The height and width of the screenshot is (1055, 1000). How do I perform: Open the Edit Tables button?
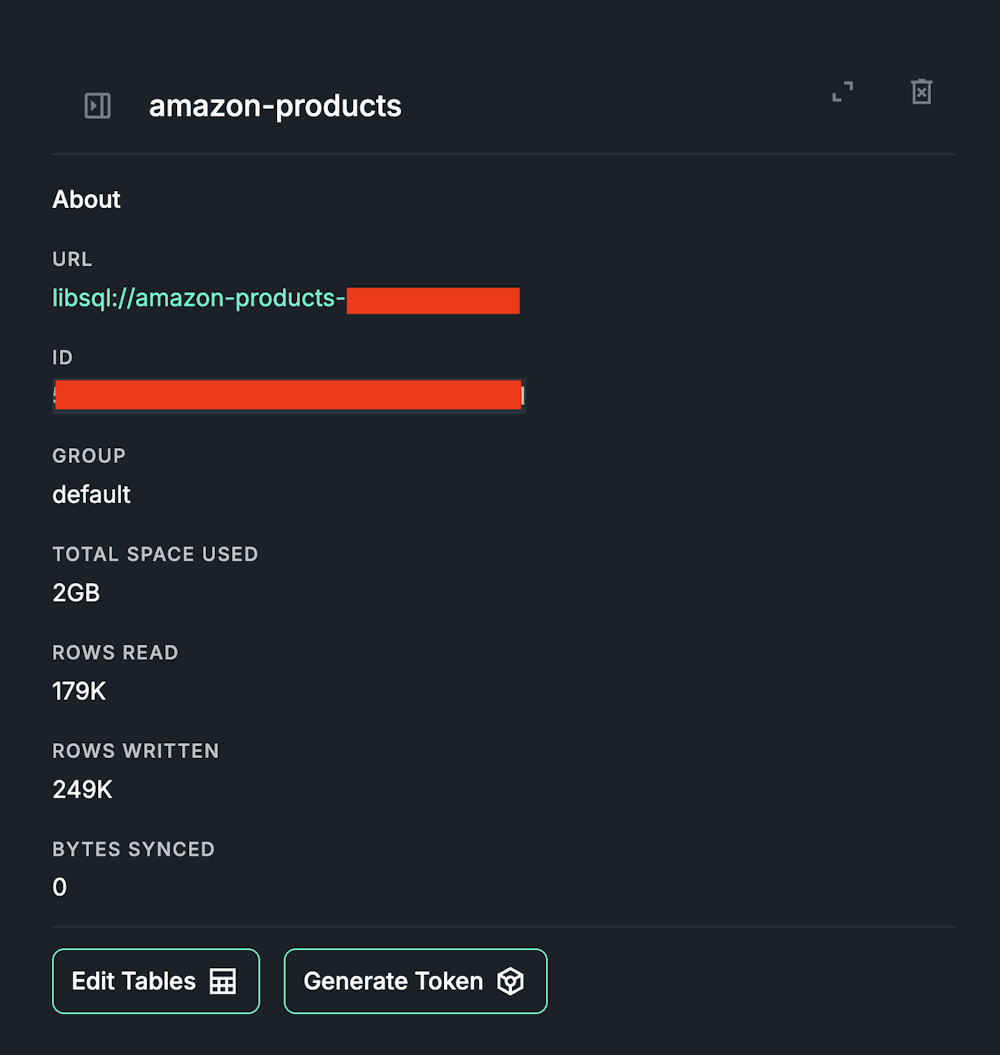(x=134, y=981)
